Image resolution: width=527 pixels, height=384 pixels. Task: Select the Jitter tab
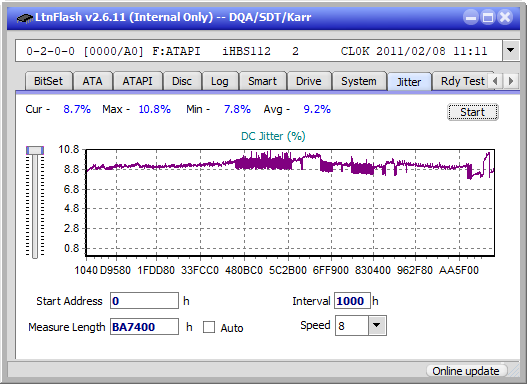pyautogui.click(x=409, y=82)
